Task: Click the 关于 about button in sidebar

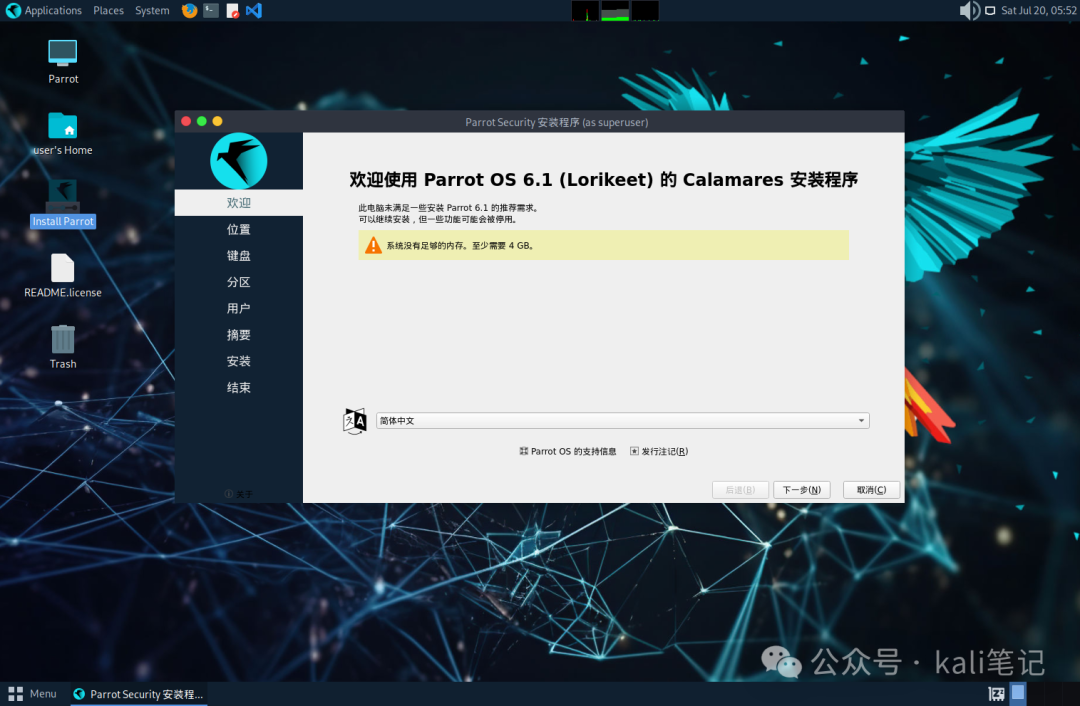Action: coord(238,494)
